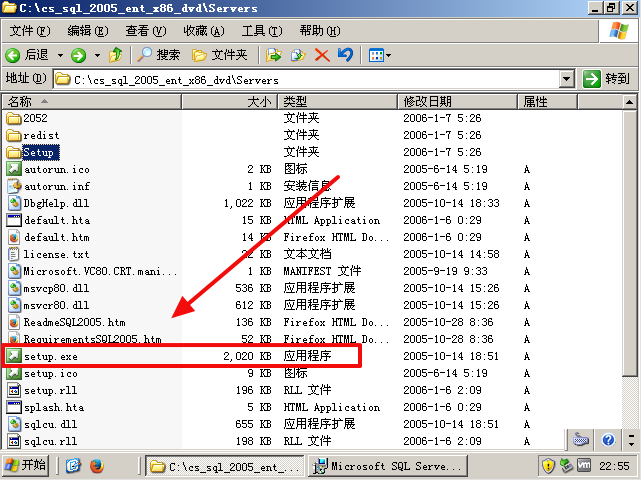Screen dimensions: 641x480
Task: Click the VMware tools tray icon
Action: click(x=584, y=465)
